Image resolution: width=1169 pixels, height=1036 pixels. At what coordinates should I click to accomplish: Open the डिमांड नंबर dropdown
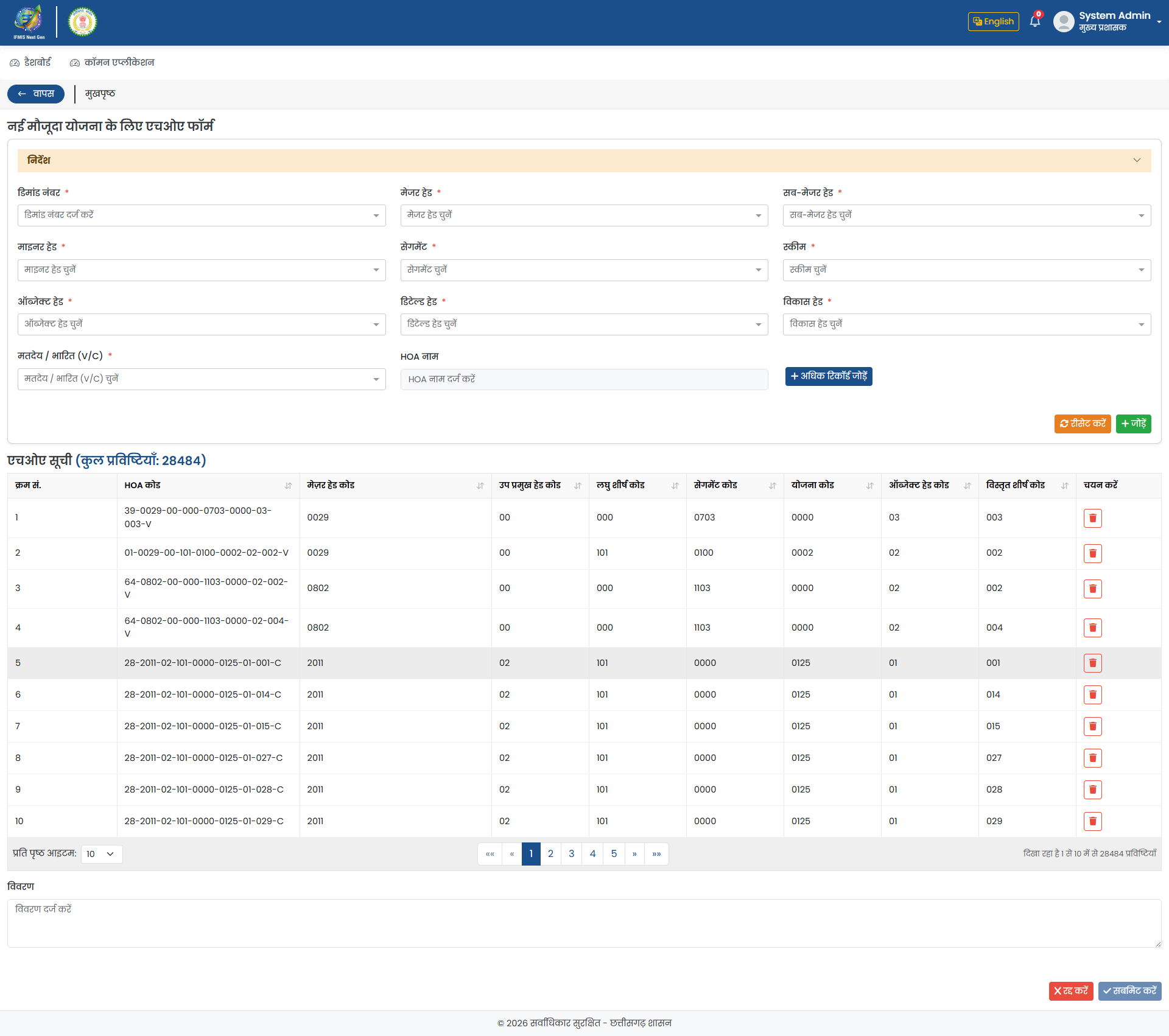click(x=202, y=215)
